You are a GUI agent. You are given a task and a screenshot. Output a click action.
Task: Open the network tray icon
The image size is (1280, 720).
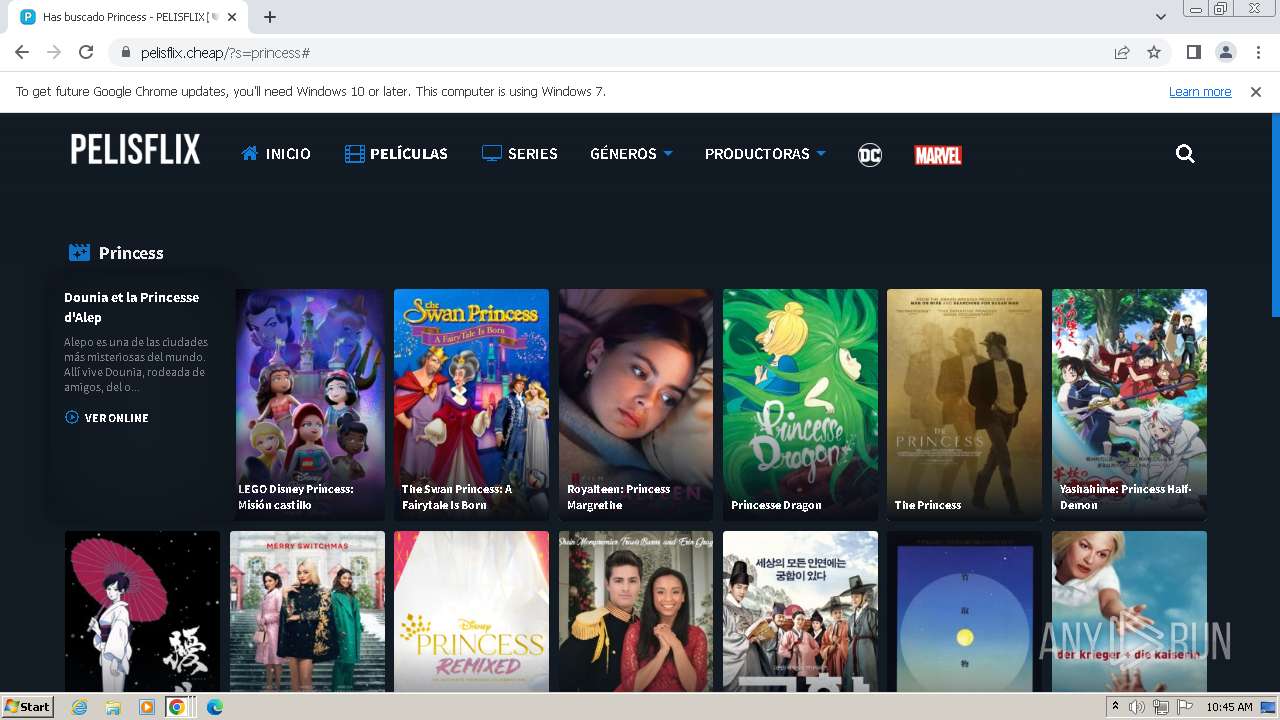(1161, 707)
